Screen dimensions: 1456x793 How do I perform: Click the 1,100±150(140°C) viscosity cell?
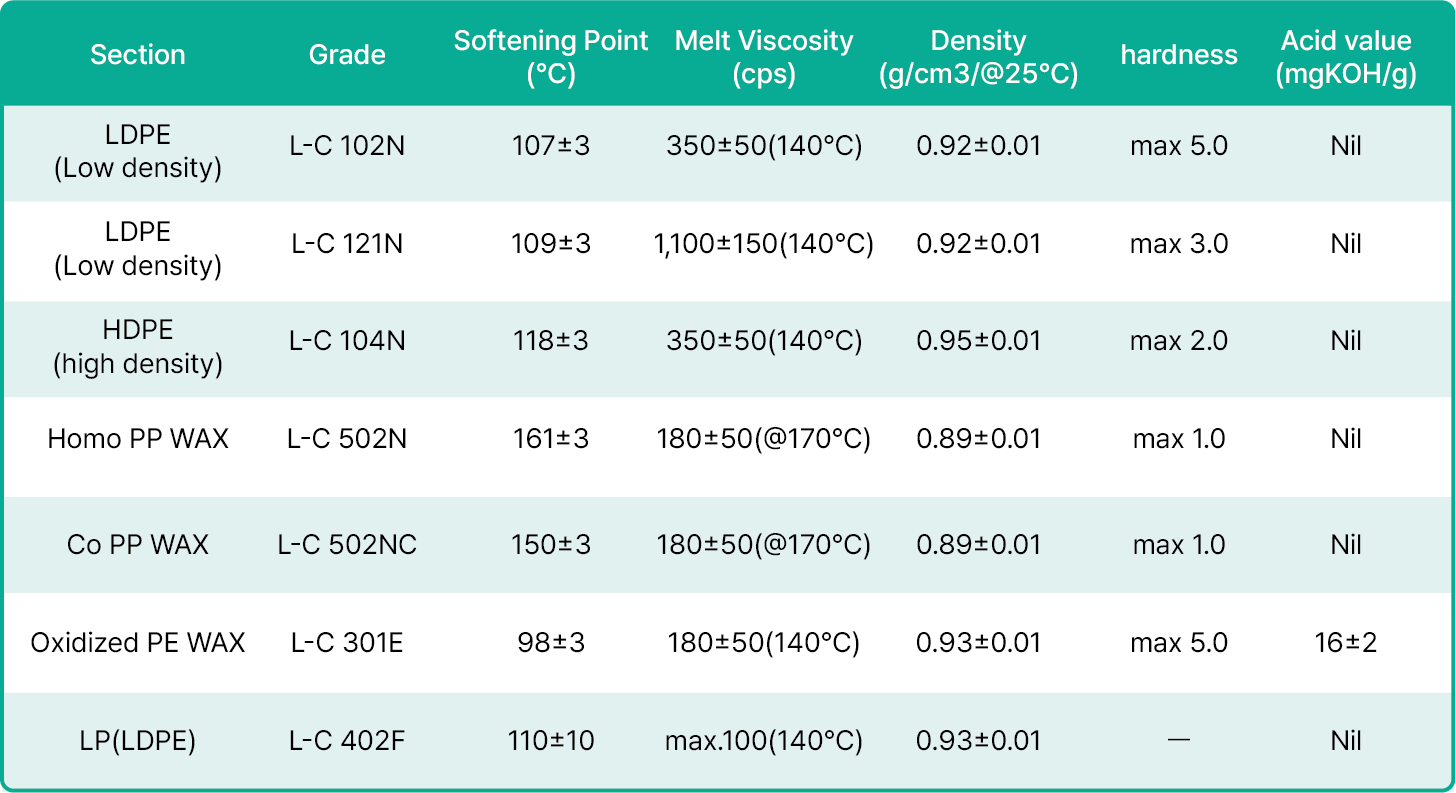pyautogui.click(x=764, y=244)
